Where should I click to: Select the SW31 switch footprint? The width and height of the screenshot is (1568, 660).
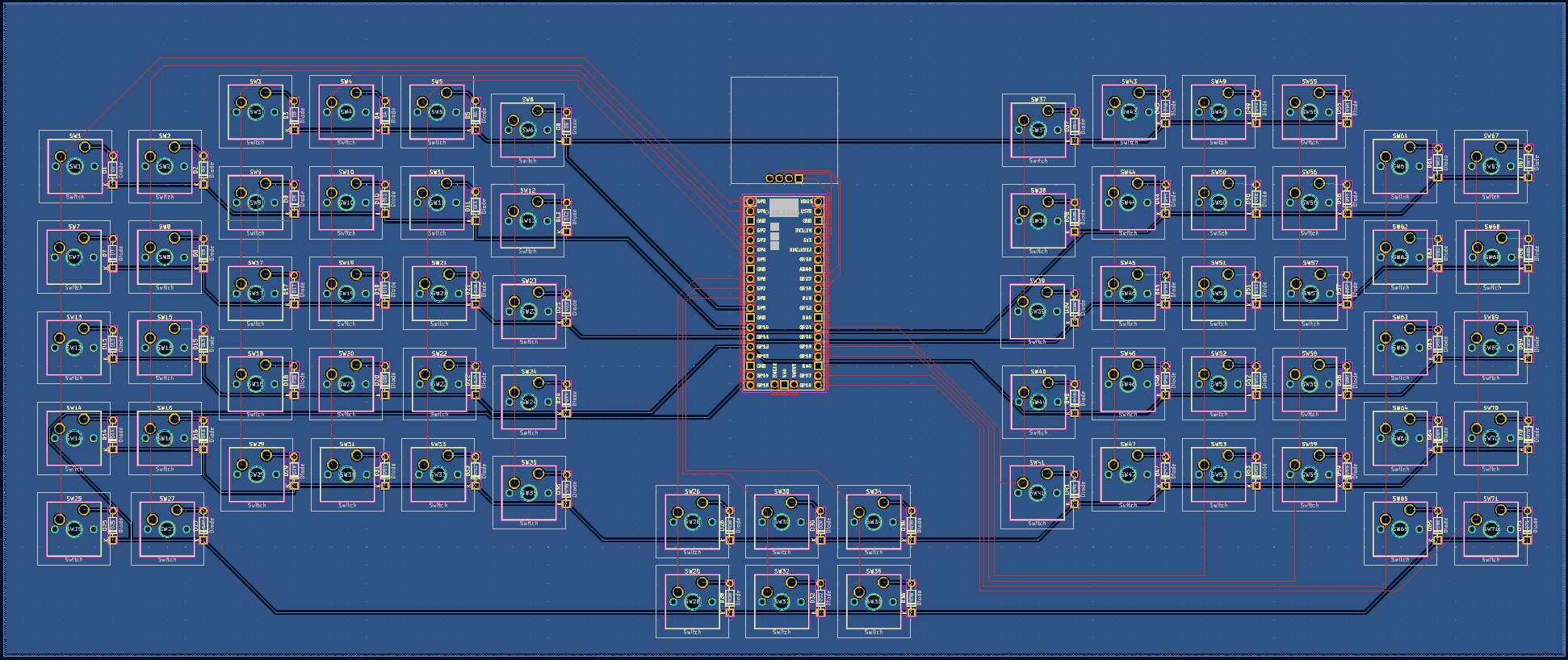tap(347, 474)
